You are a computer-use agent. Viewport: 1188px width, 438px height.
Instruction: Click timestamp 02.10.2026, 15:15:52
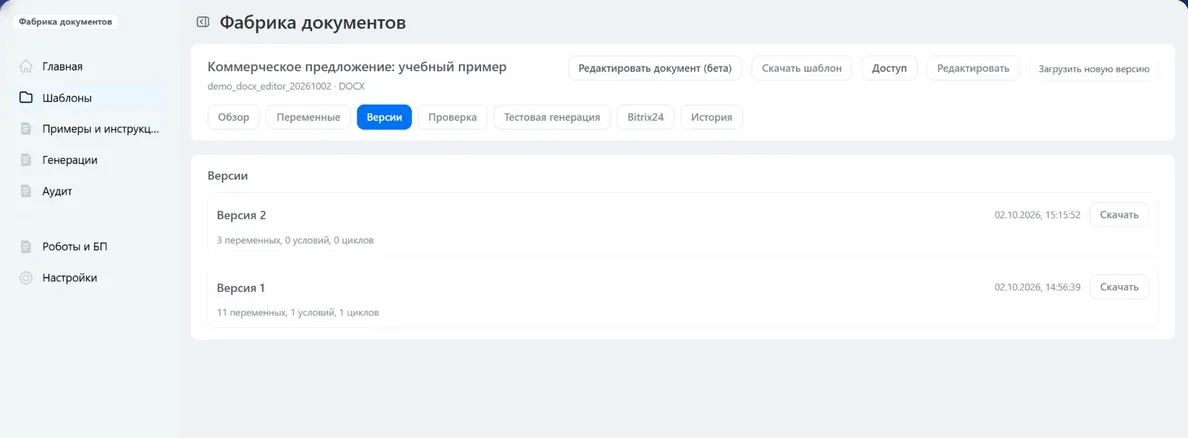[x=1037, y=215]
